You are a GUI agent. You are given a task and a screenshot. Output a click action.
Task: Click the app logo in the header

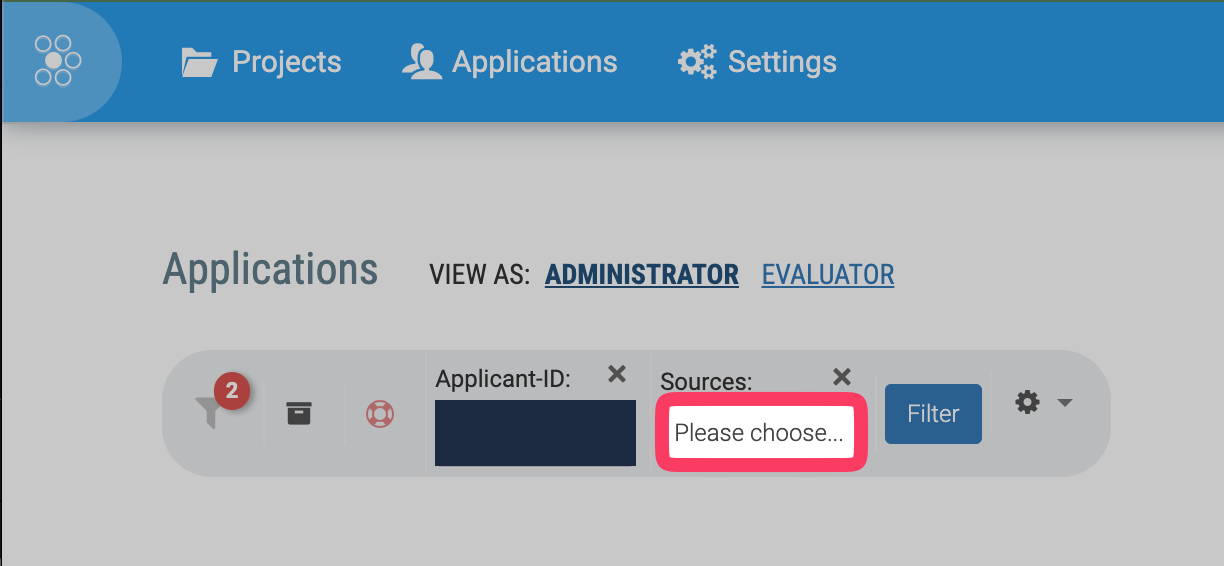tap(58, 62)
